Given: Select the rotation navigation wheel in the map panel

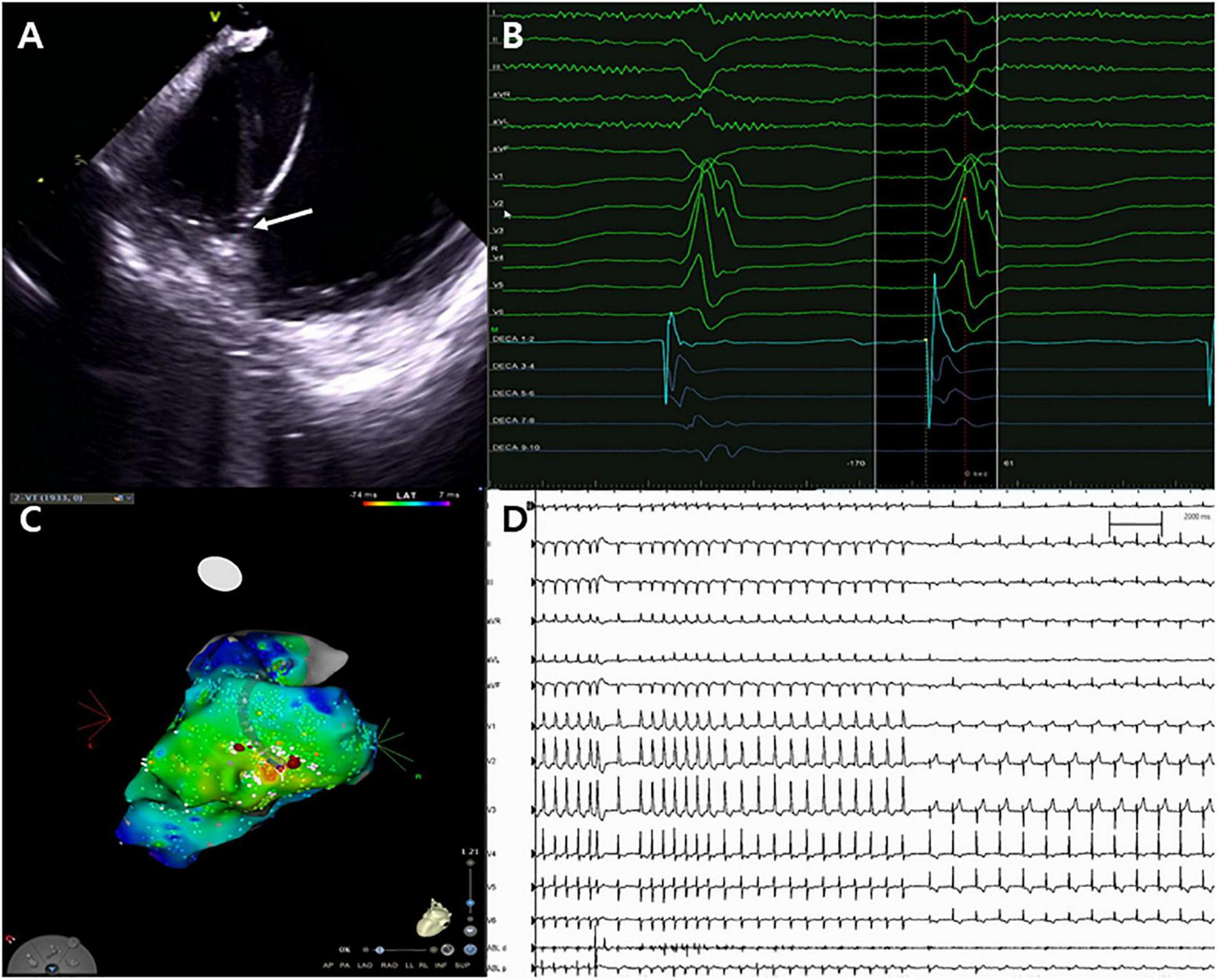Looking at the screenshot, I should pos(52,957).
